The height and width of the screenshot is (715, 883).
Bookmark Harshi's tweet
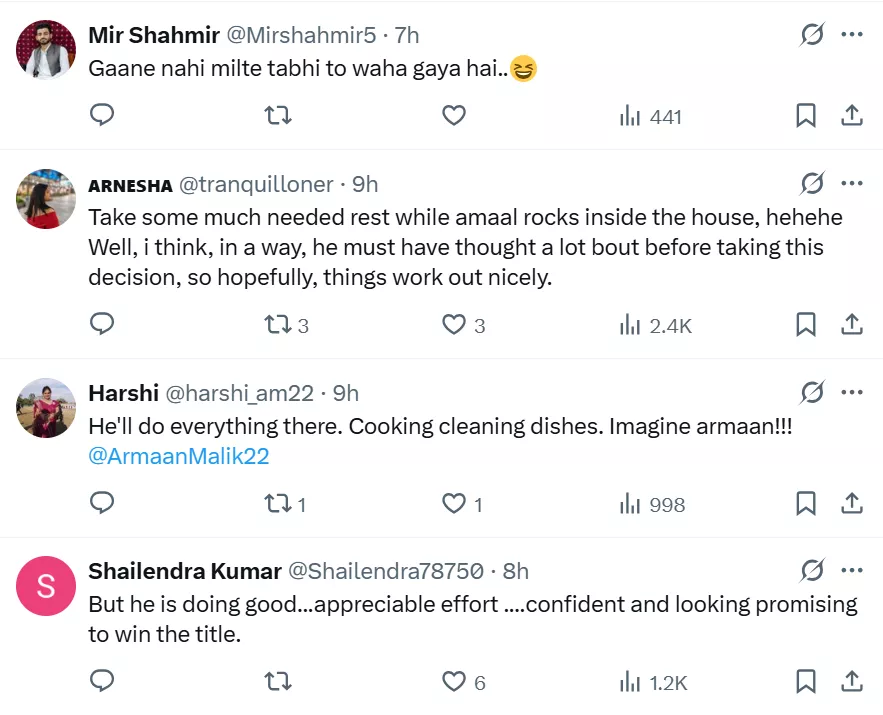pos(806,504)
